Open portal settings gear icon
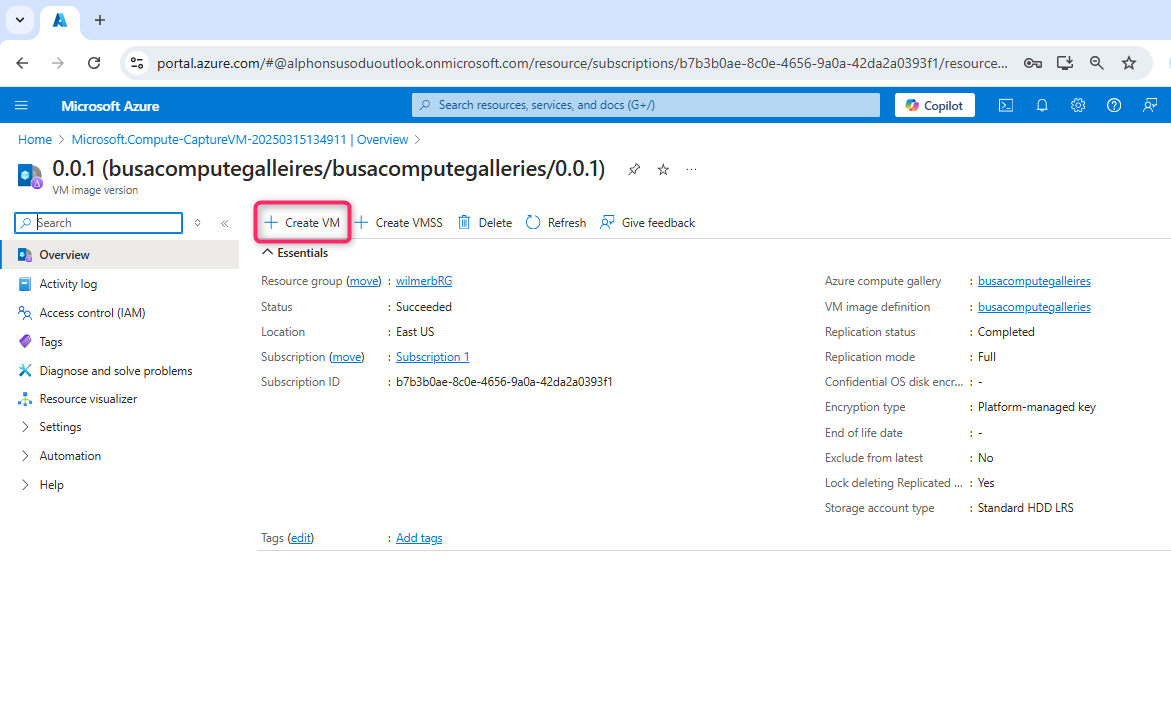Screen dimensions: 1171x714 click(1078, 105)
